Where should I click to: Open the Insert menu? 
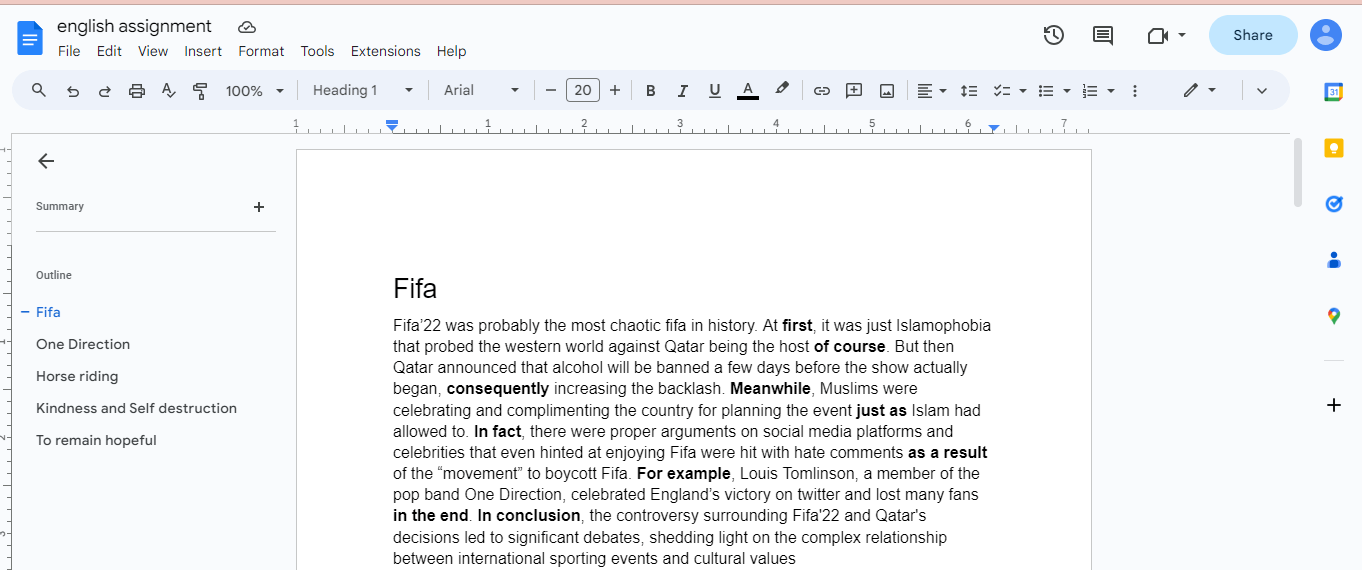(x=203, y=51)
